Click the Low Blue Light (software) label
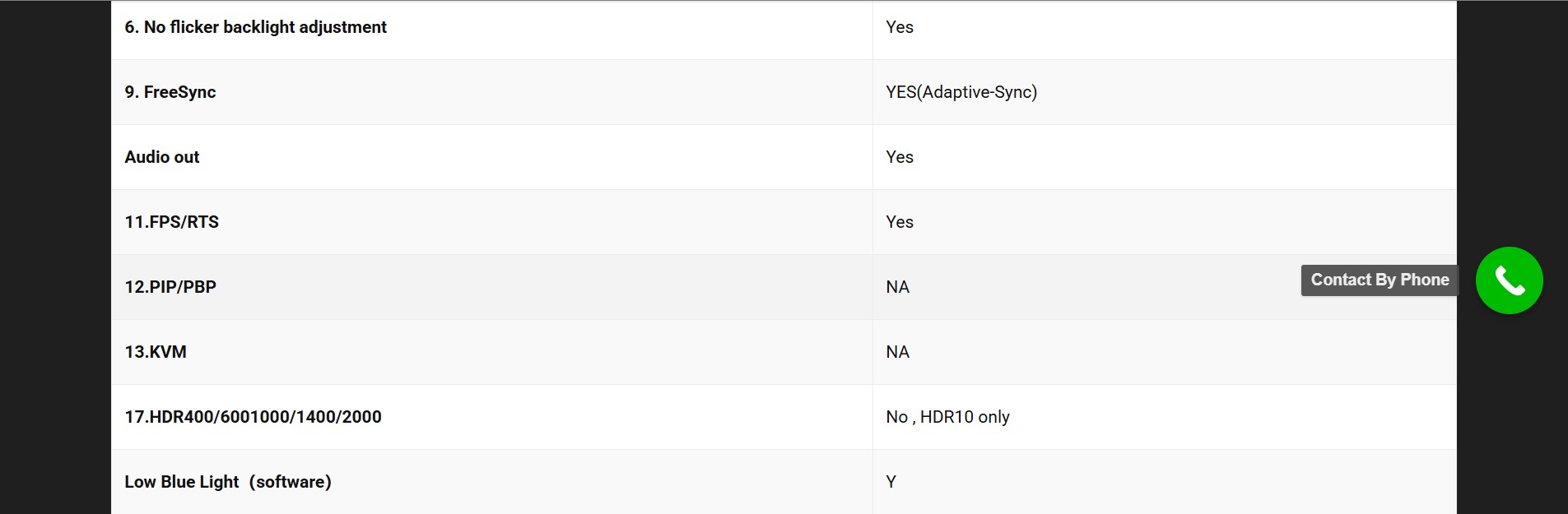1568x514 pixels. pos(228,482)
